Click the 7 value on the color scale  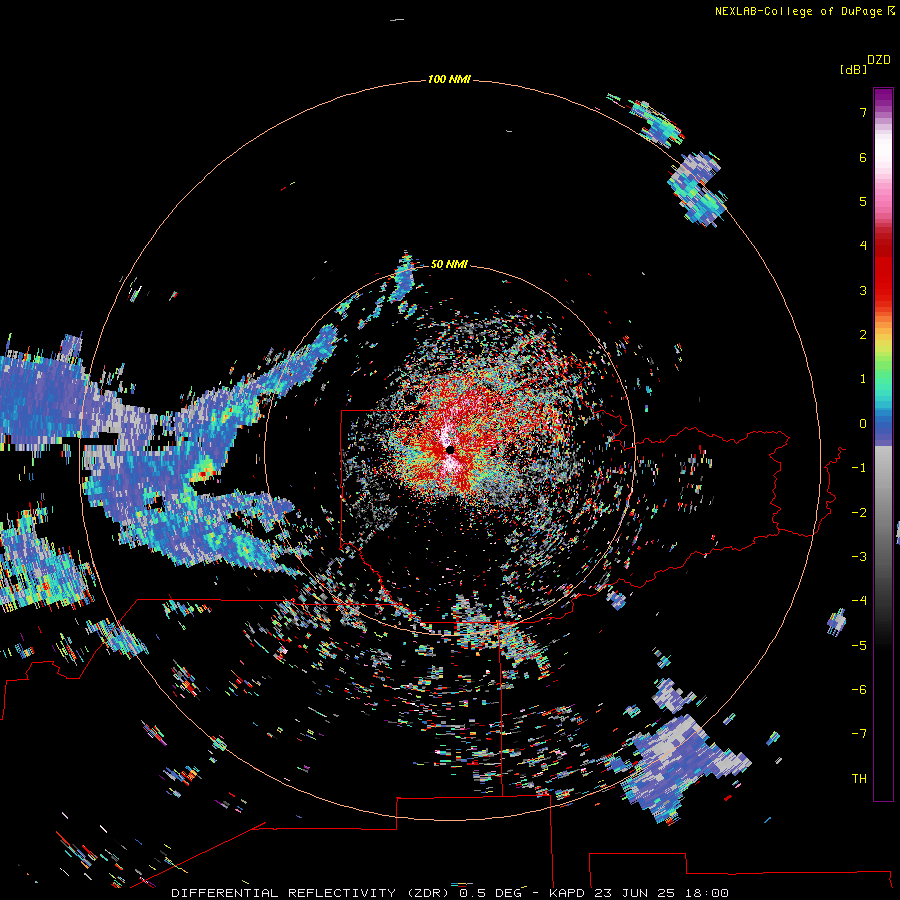(x=863, y=112)
